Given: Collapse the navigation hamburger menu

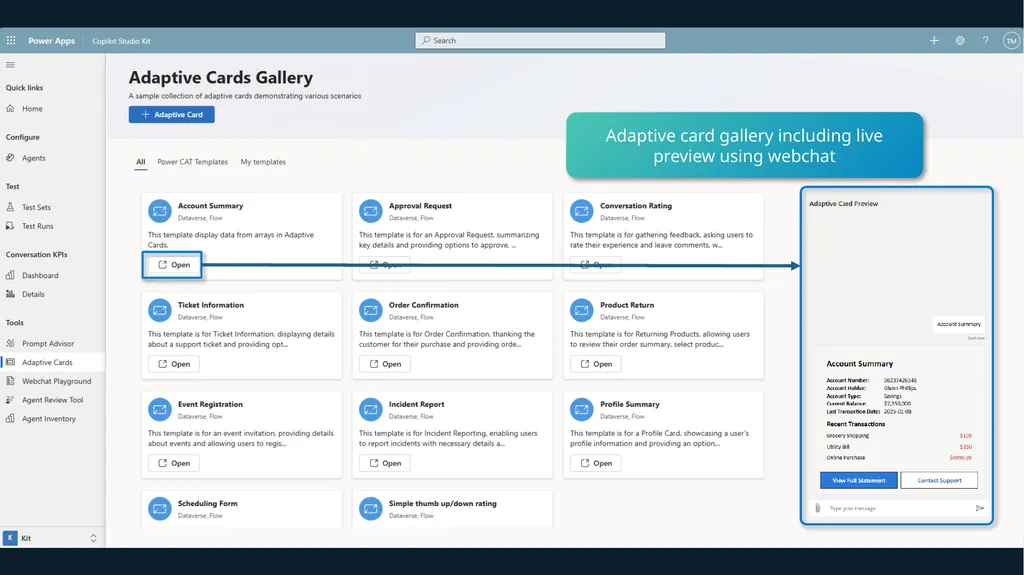Looking at the screenshot, I should click(10, 65).
